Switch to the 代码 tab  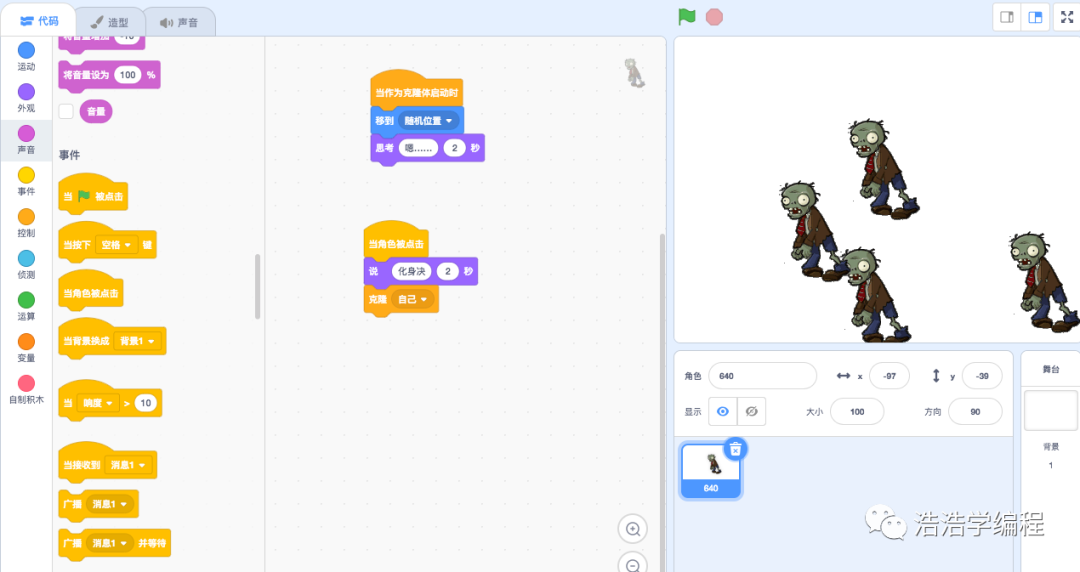point(39,21)
